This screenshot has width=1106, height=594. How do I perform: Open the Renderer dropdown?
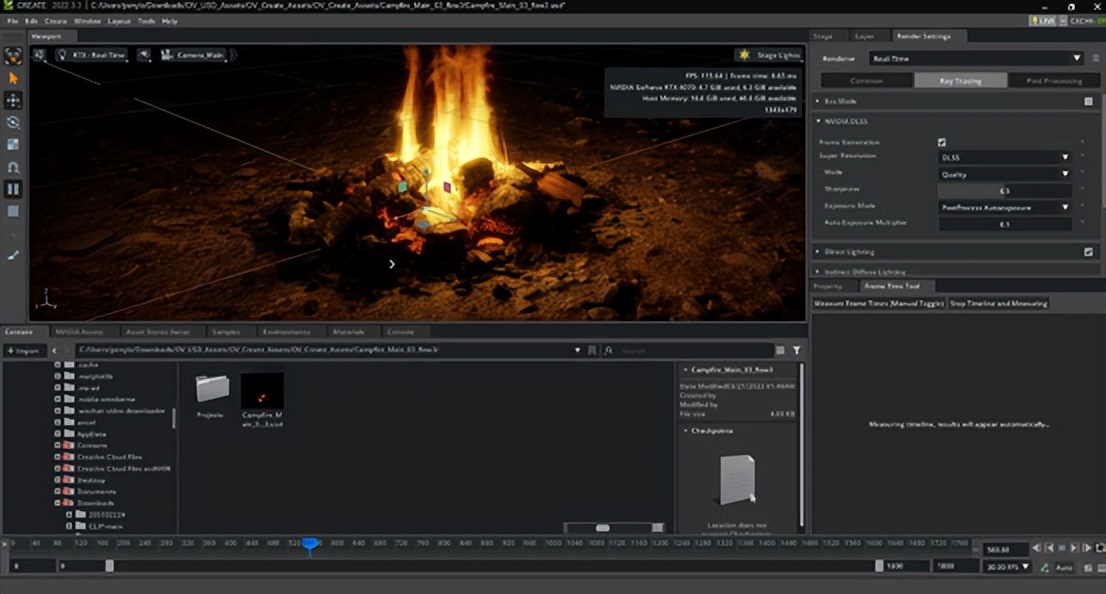[x=975, y=58]
